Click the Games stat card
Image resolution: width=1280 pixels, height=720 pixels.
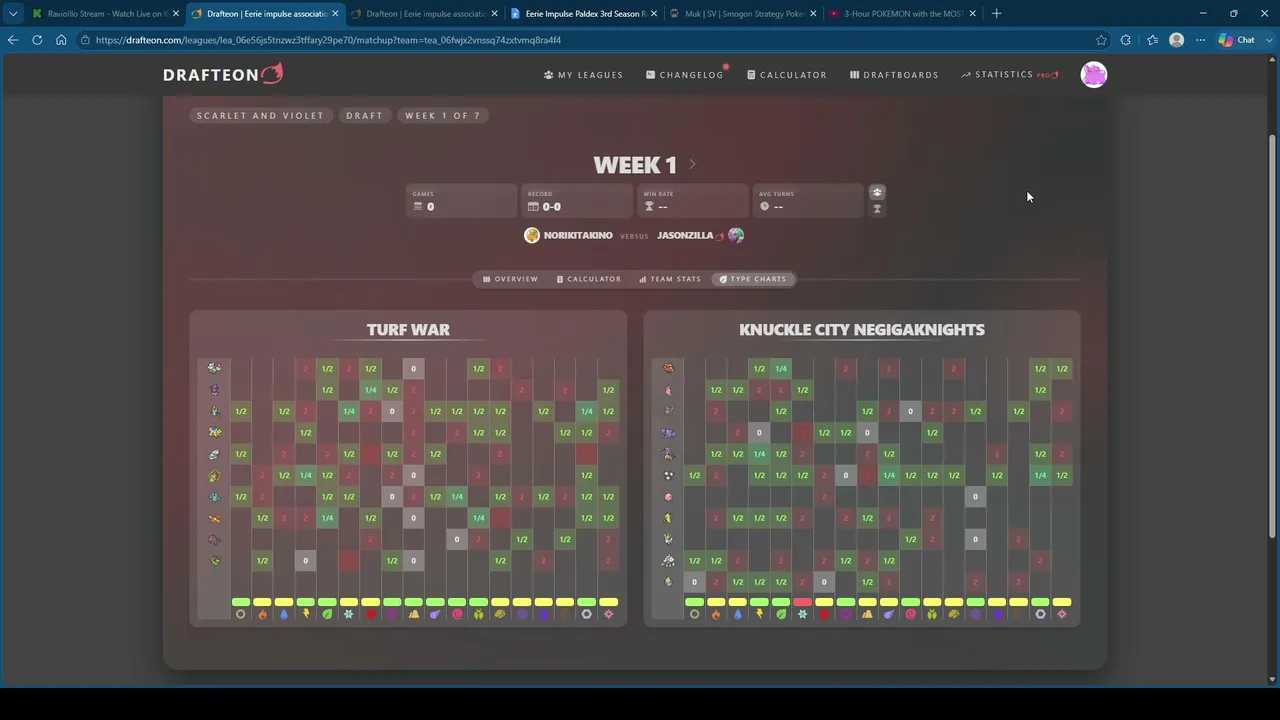(462, 200)
